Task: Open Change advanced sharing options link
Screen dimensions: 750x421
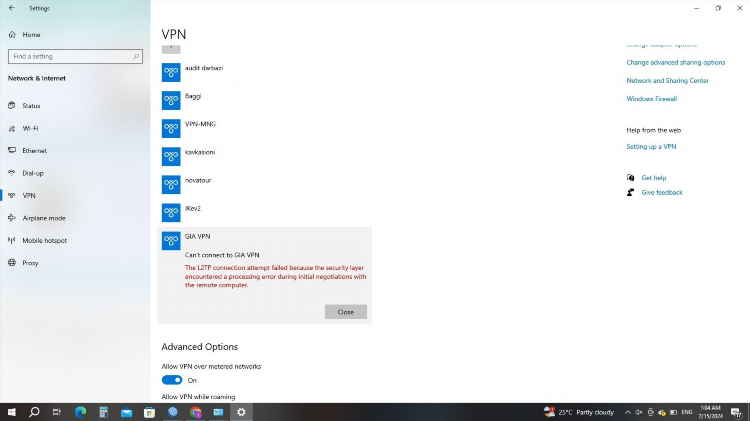Action: pos(676,63)
